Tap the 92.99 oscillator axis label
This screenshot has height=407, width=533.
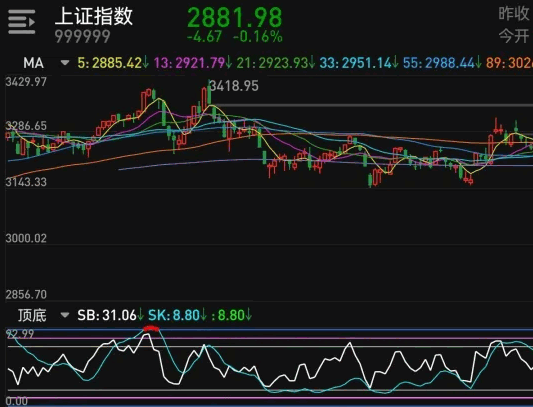(20, 334)
